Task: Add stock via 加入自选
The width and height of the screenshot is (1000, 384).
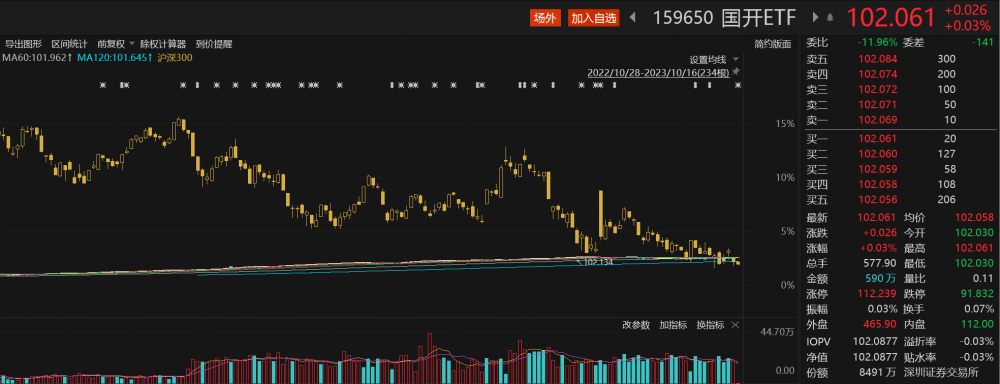Action: [x=594, y=18]
